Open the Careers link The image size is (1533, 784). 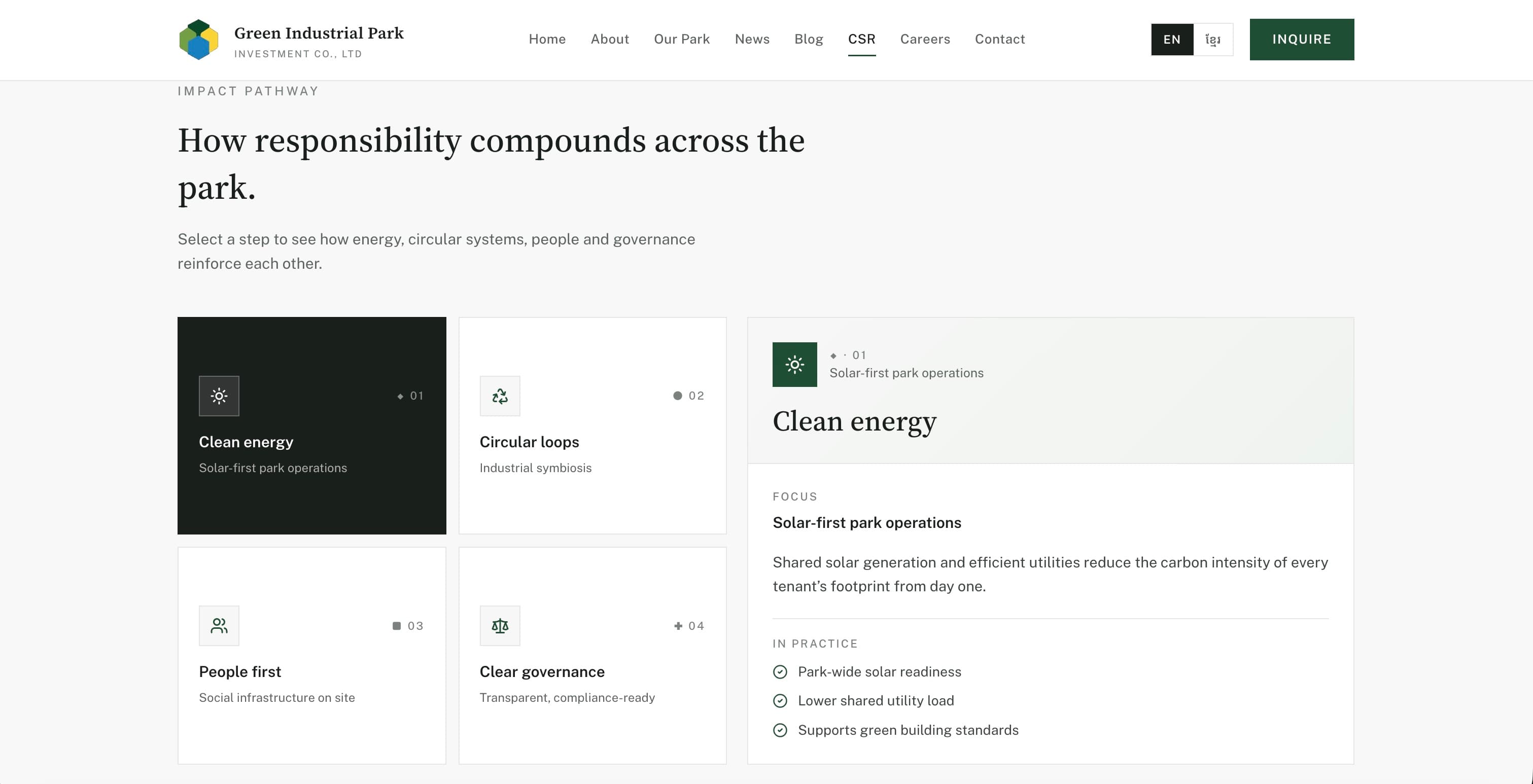(925, 39)
